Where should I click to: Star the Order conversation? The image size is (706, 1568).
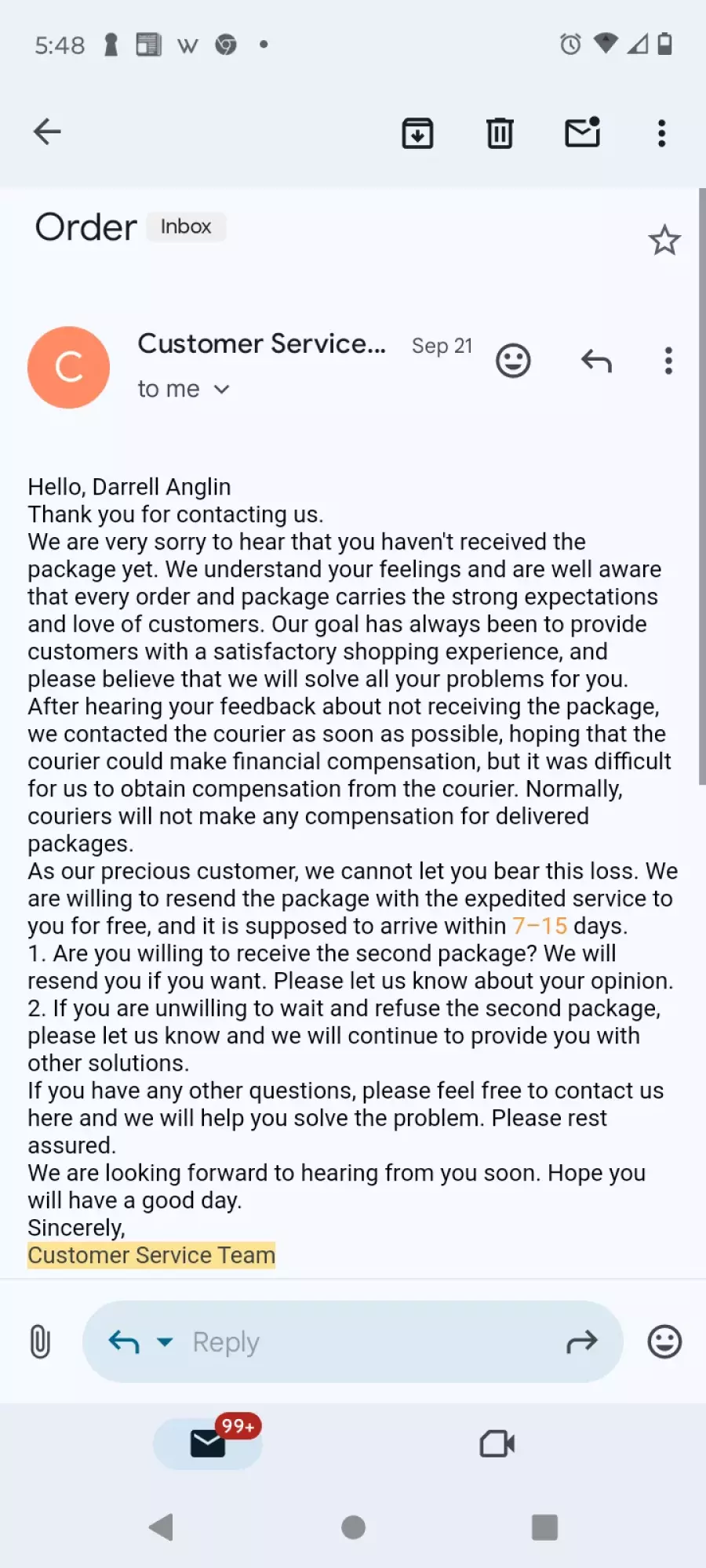(664, 240)
